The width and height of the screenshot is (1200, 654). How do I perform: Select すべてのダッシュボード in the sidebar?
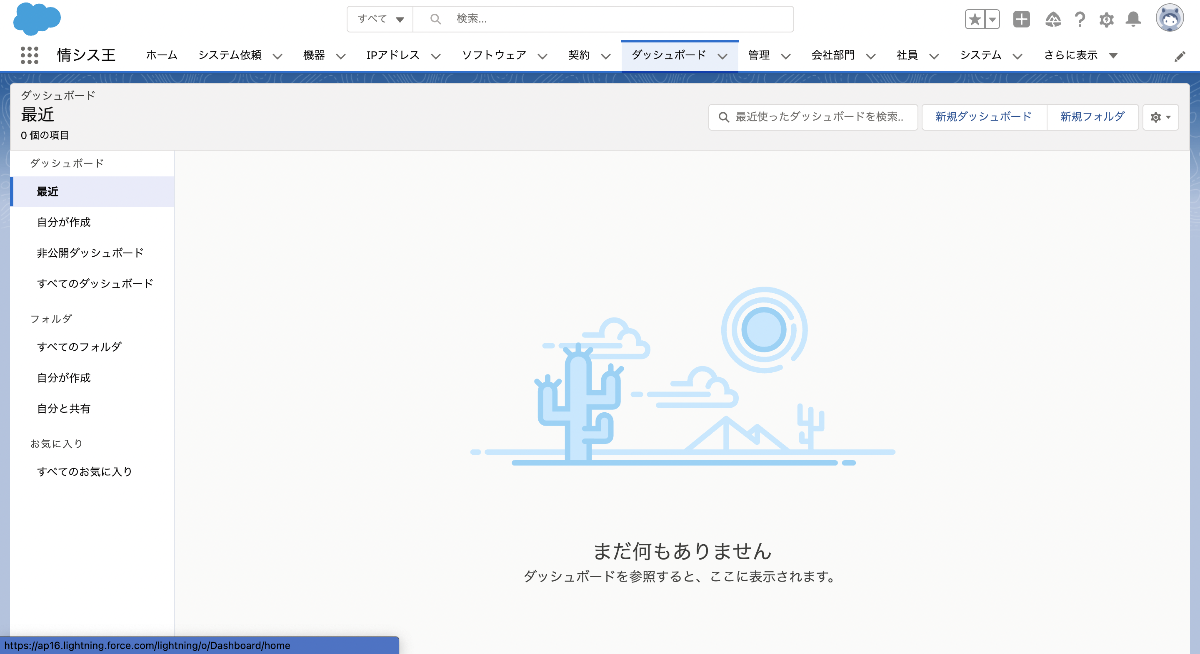tap(92, 284)
